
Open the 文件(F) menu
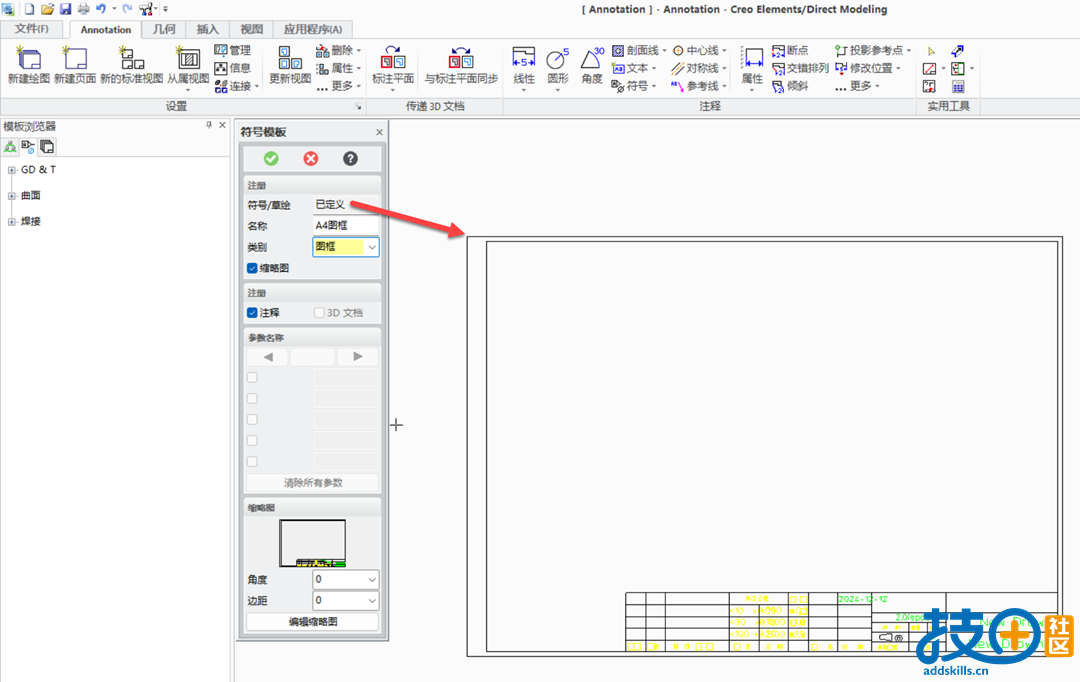[32, 29]
